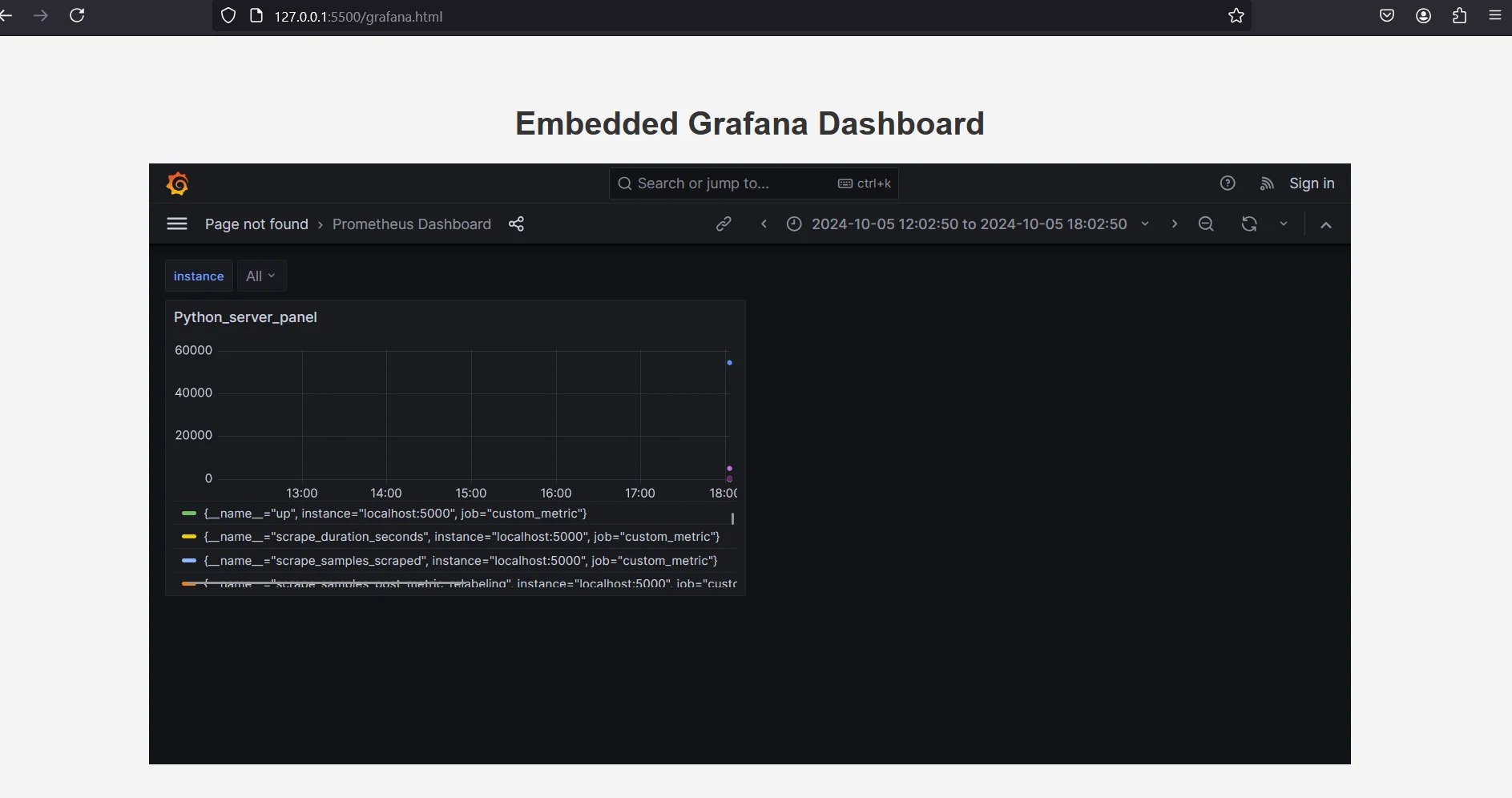The width and height of the screenshot is (1512, 798).
Task: Toggle the scrape_duration_seconds legend series
Action: click(462, 536)
